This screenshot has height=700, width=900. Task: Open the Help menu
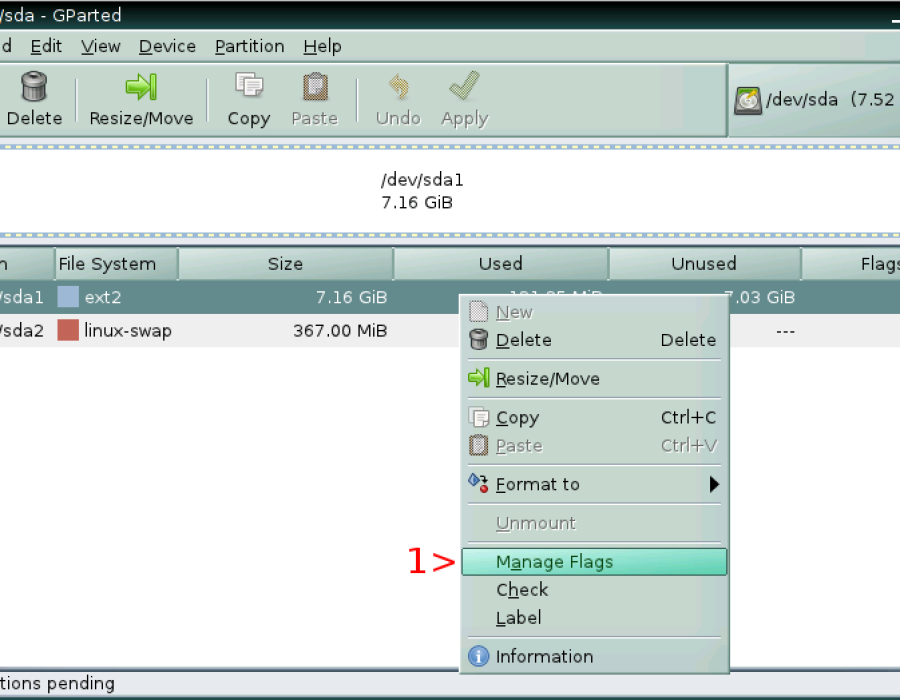[322, 46]
